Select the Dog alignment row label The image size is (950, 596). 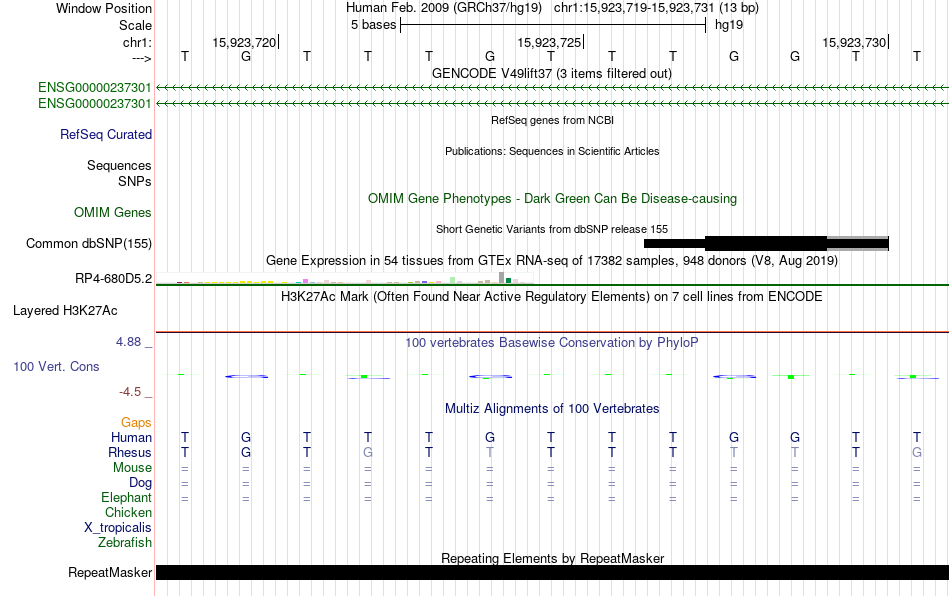pyautogui.click(x=140, y=483)
